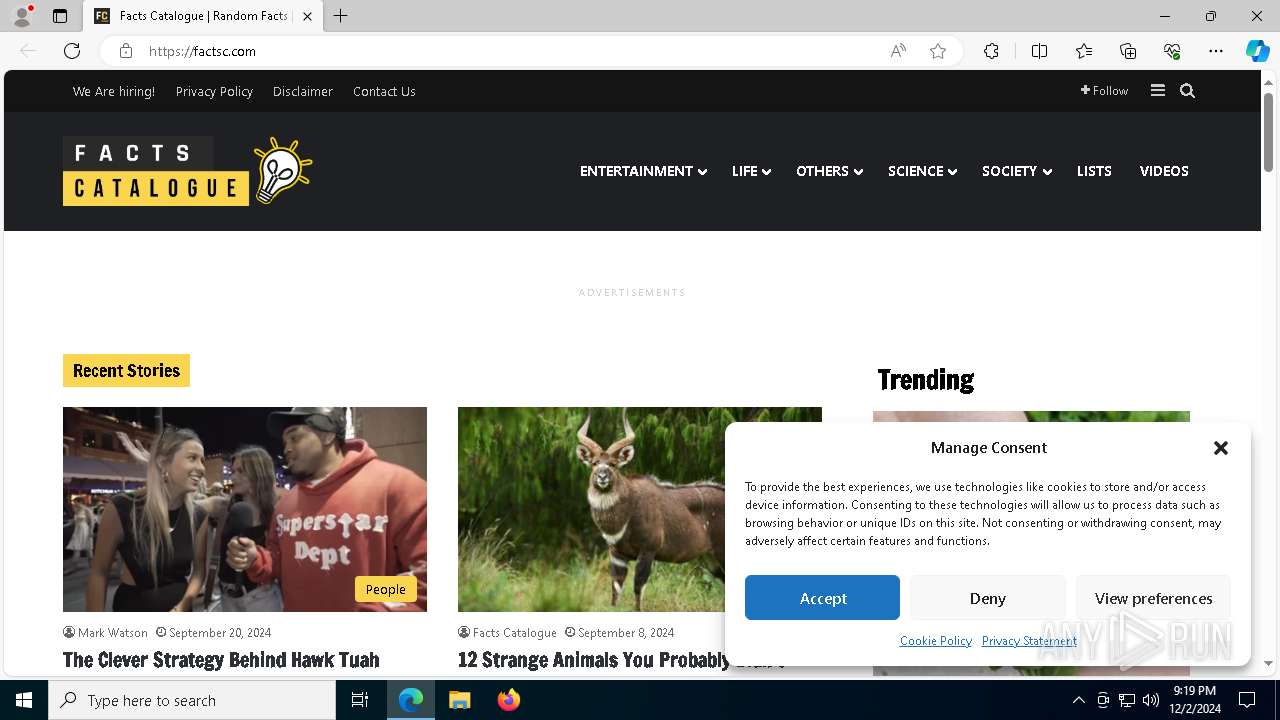The width and height of the screenshot is (1280, 720).
Task: Accept cookies
Action: (x=822, y=598)
